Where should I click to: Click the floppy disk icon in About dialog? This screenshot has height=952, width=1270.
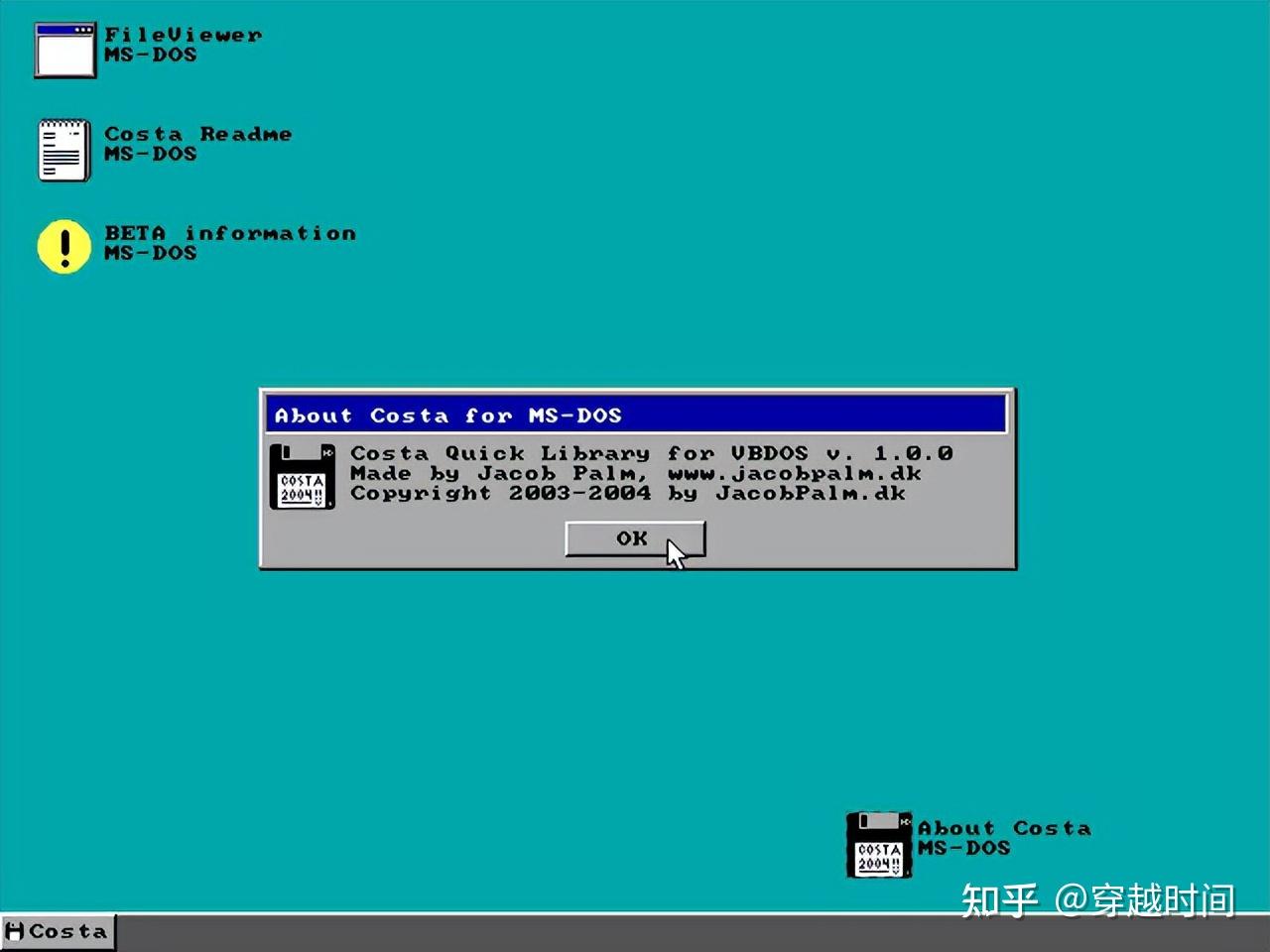303,477
